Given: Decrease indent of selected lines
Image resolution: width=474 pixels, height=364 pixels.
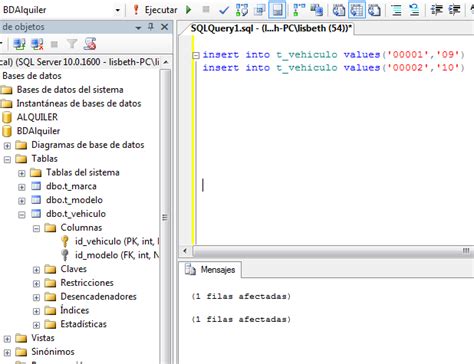Looking at the screenshot, I should [436, 10].
